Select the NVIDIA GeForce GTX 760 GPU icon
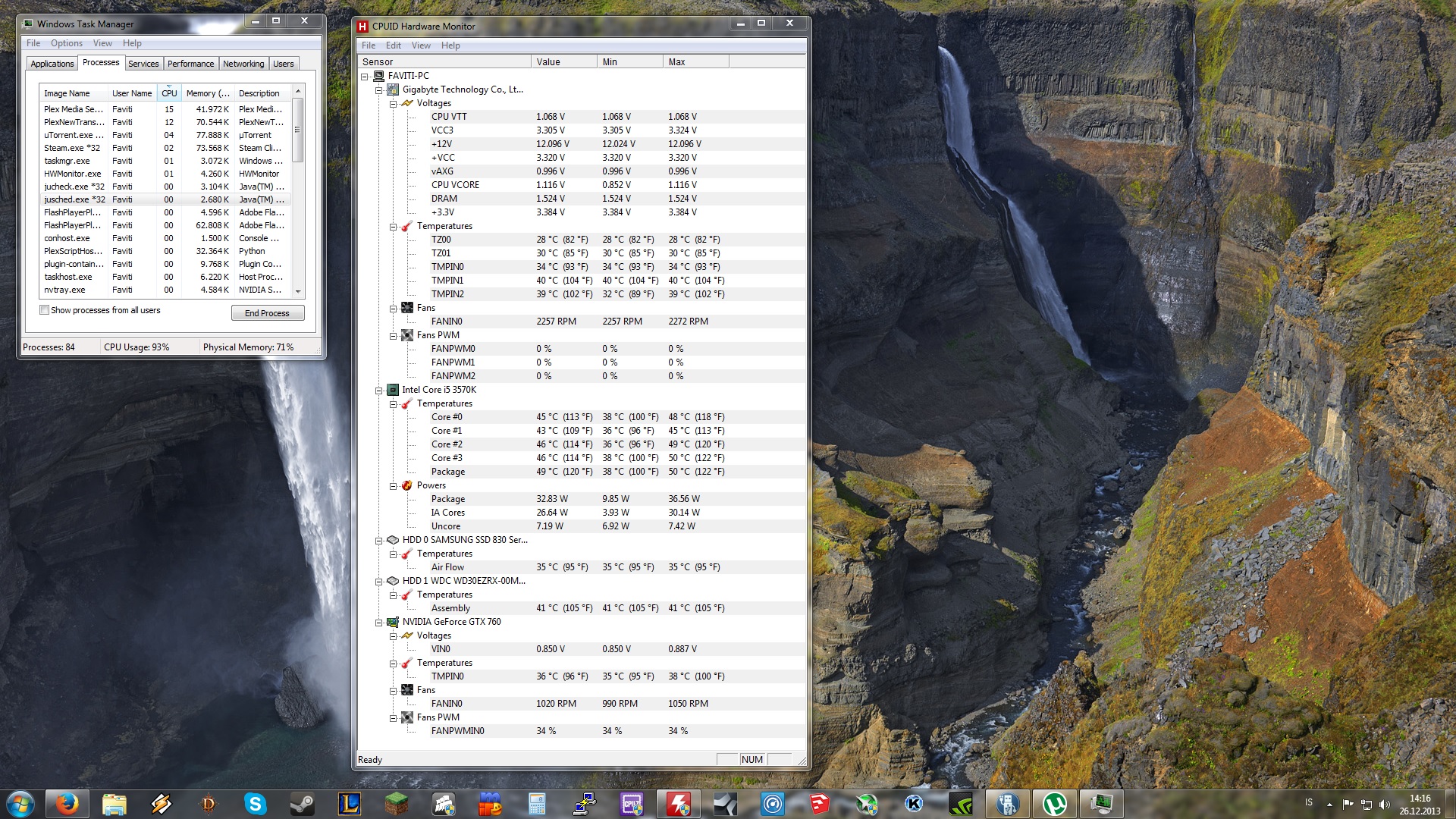Screen dimensions: 1456x819 pyautogui.click(x=394, y=622)
